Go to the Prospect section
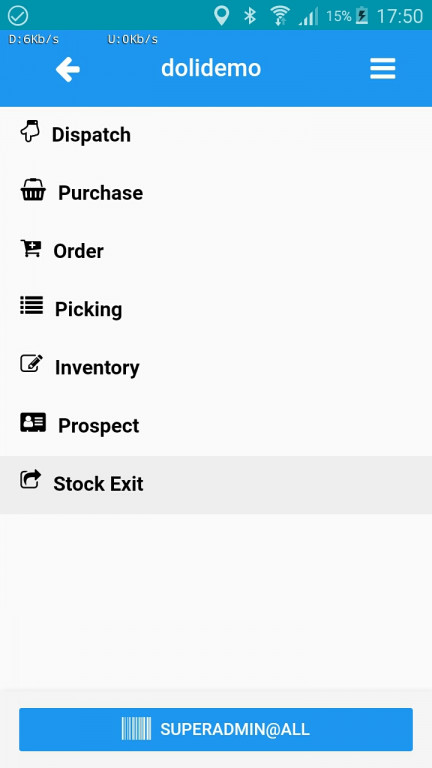This screenshot has height=768, width=432. [x=216, y=427]
